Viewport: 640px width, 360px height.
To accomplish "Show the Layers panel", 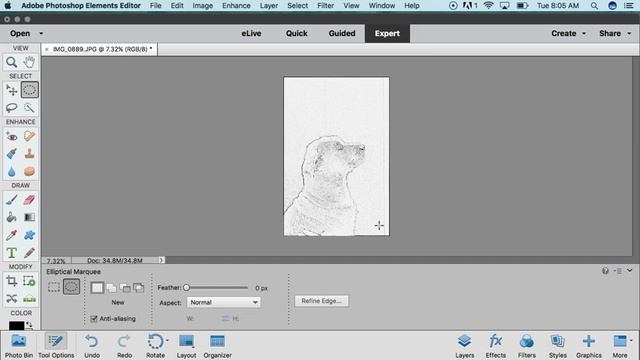I will [x=464, y=346].
